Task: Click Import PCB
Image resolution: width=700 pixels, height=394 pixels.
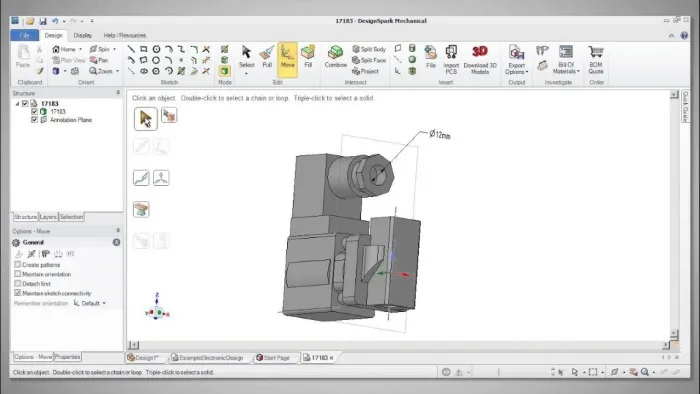Action: click(x=451, y=60)
